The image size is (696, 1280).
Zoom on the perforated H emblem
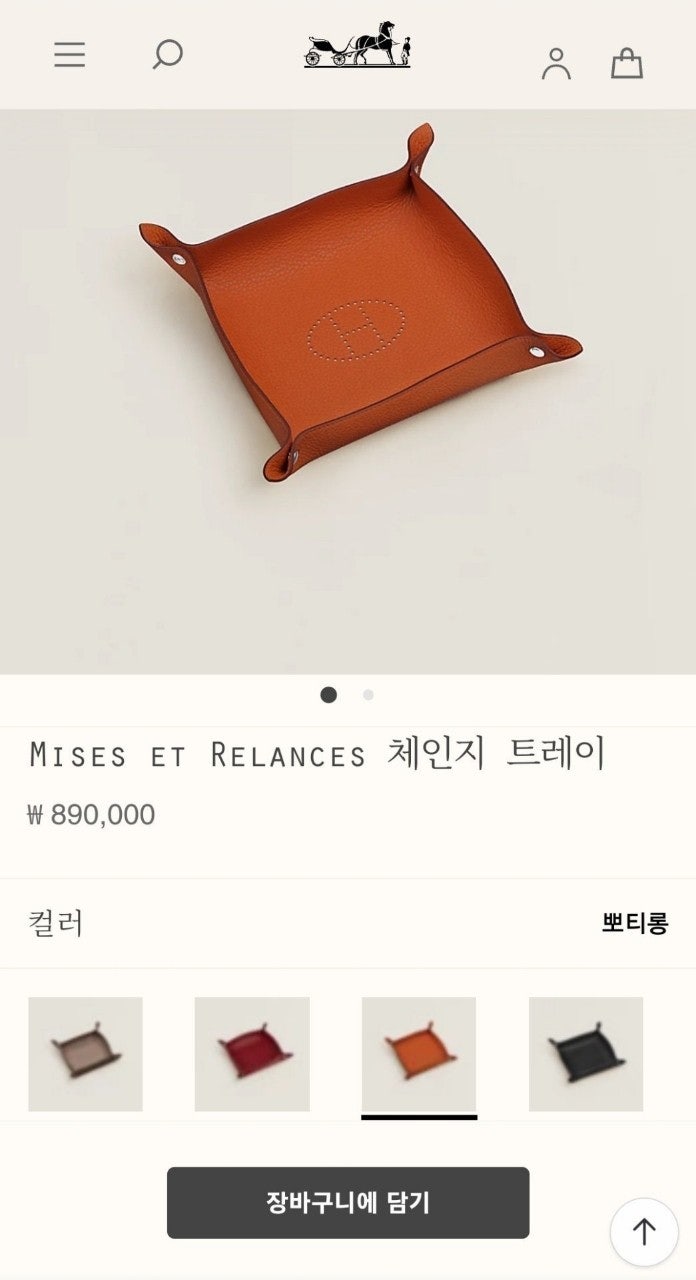(357, 330)
